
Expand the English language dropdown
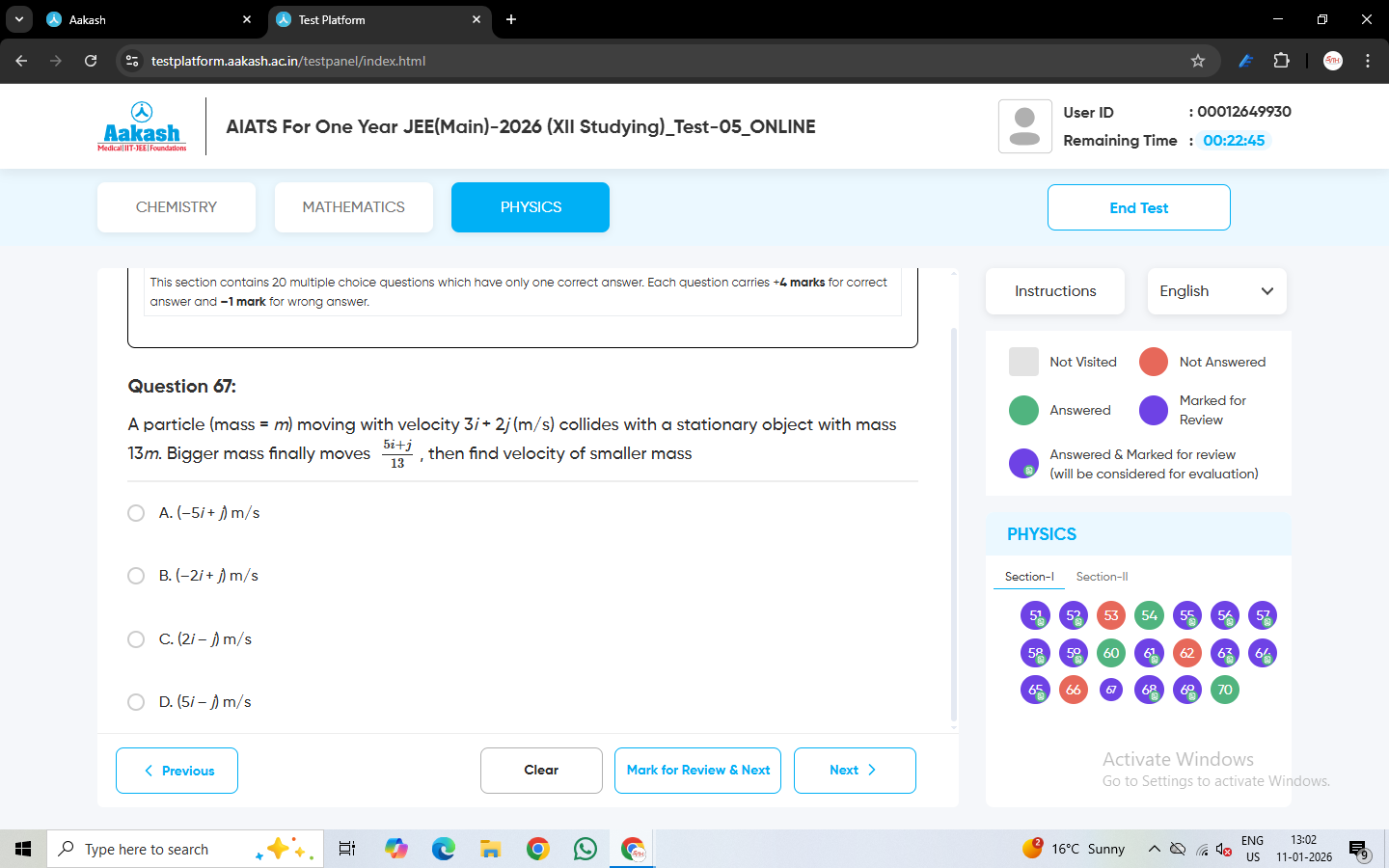1216,291
